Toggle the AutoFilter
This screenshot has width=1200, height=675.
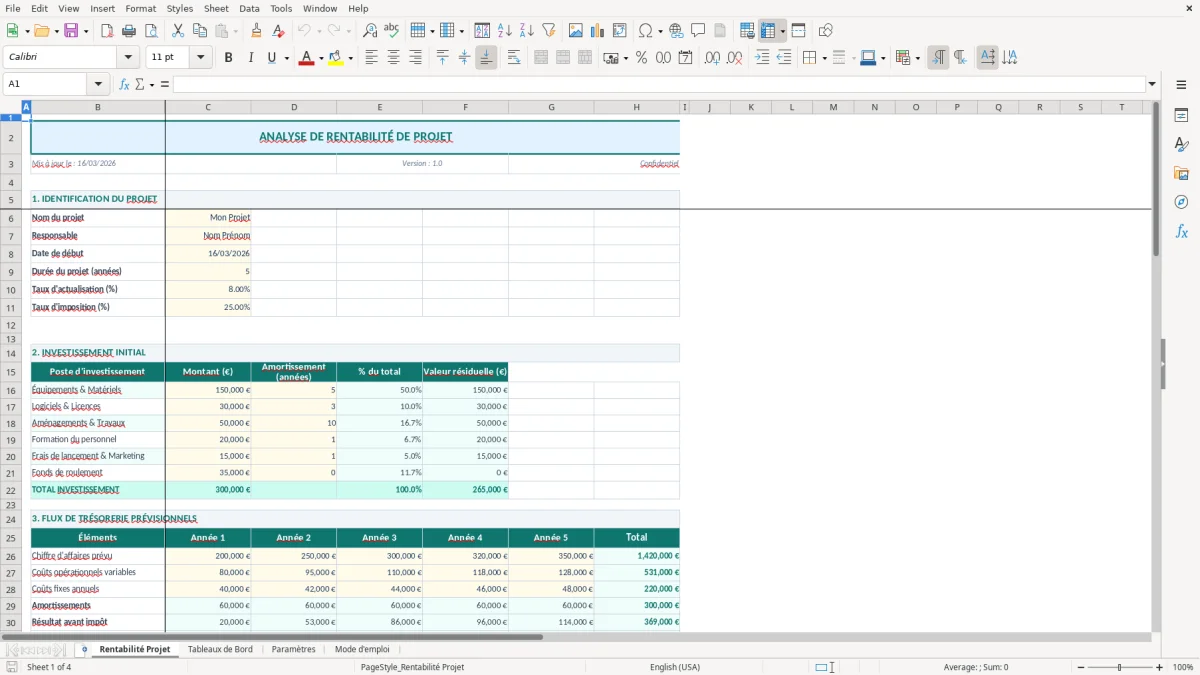click(x=549, y=31)
